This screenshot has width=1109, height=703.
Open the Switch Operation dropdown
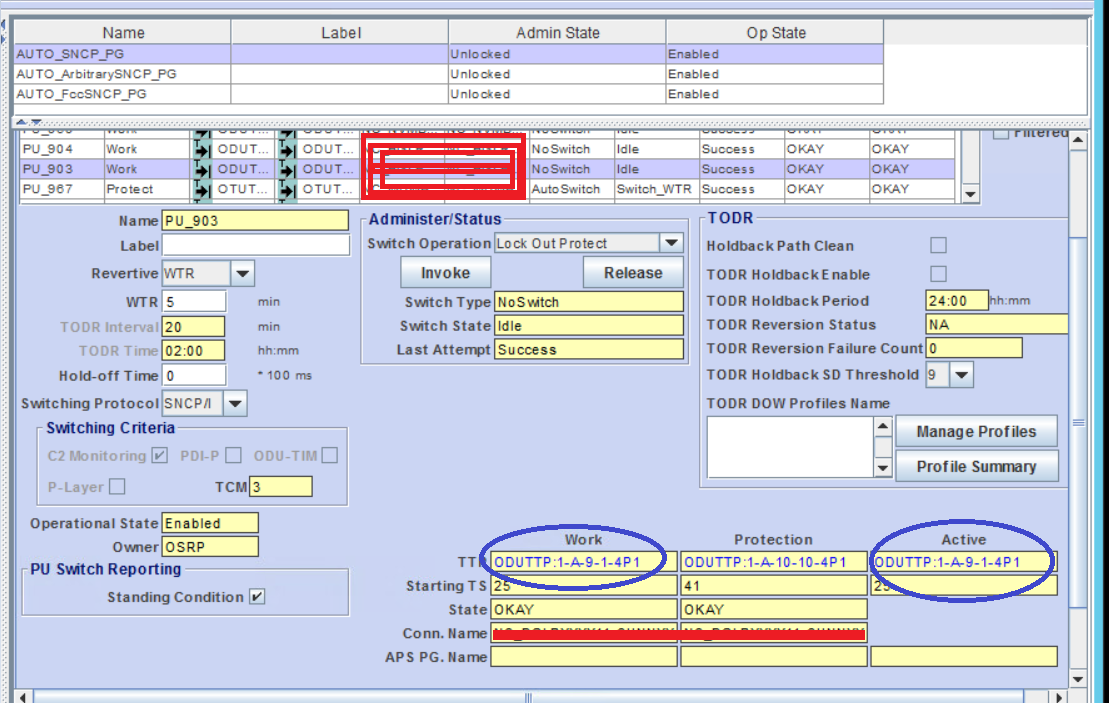(x=671, y=243)
